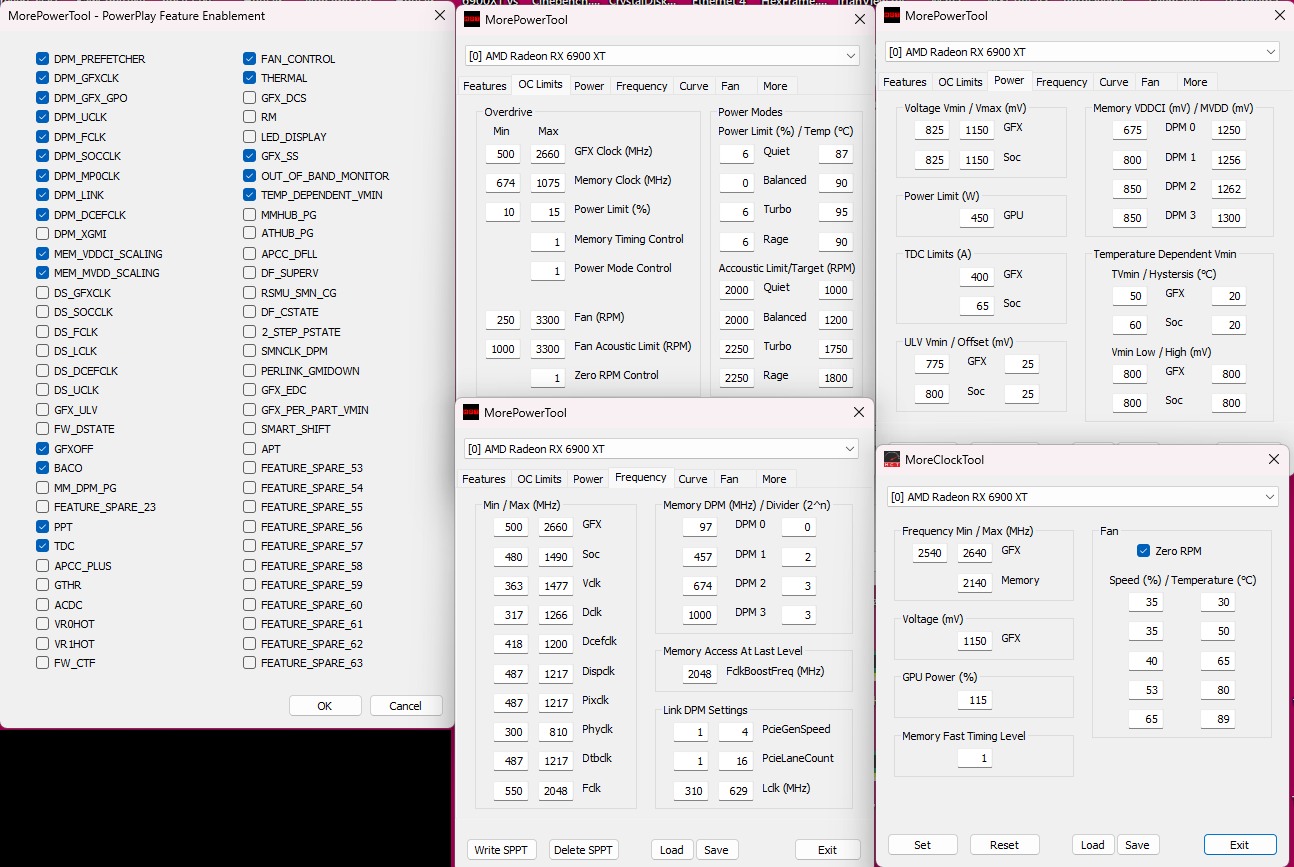Screen dimensions: 1294x867
Task: Click the GPU Power (%) field showing 115
Action: [x=975, y=701]
